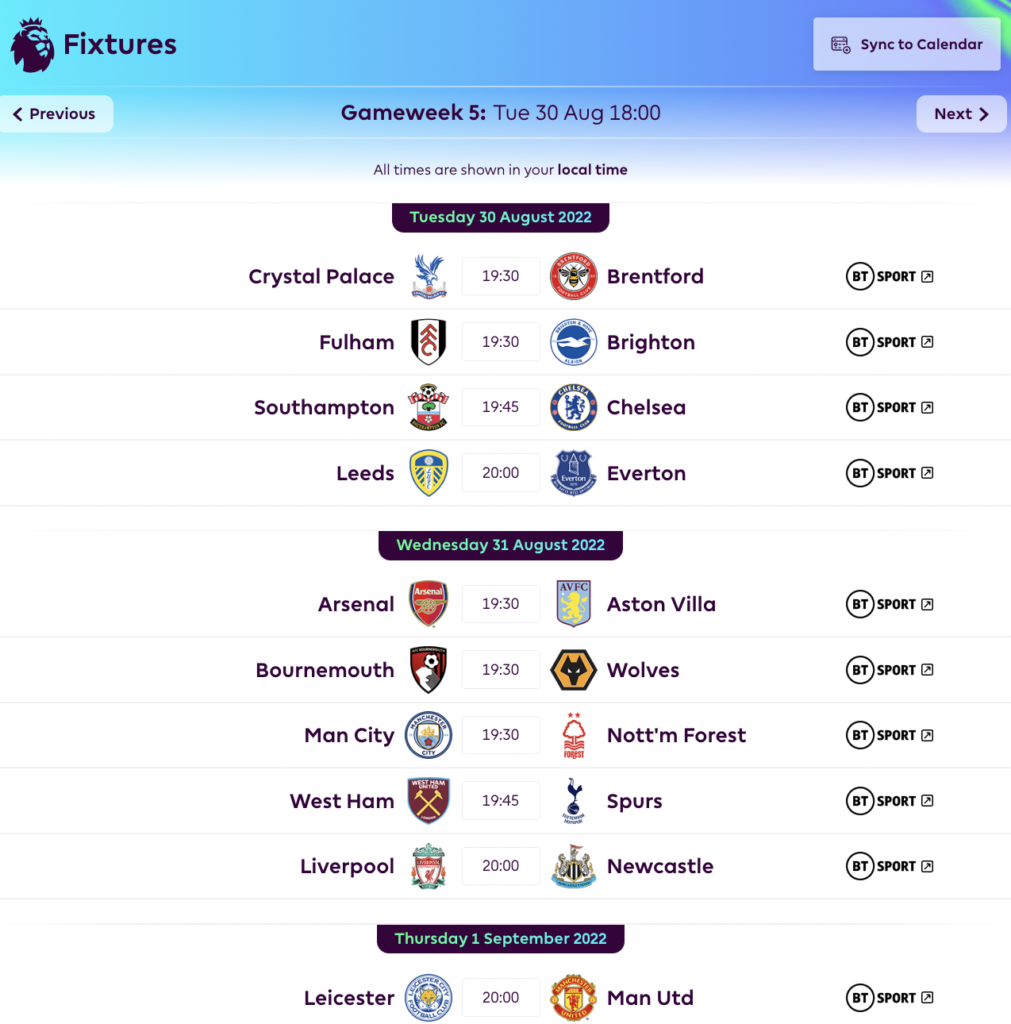Click the calendar icon inside Sync to Calendar
Image resolution: width=1011 pixels, height=1024 pixels.
coord(840,44)
